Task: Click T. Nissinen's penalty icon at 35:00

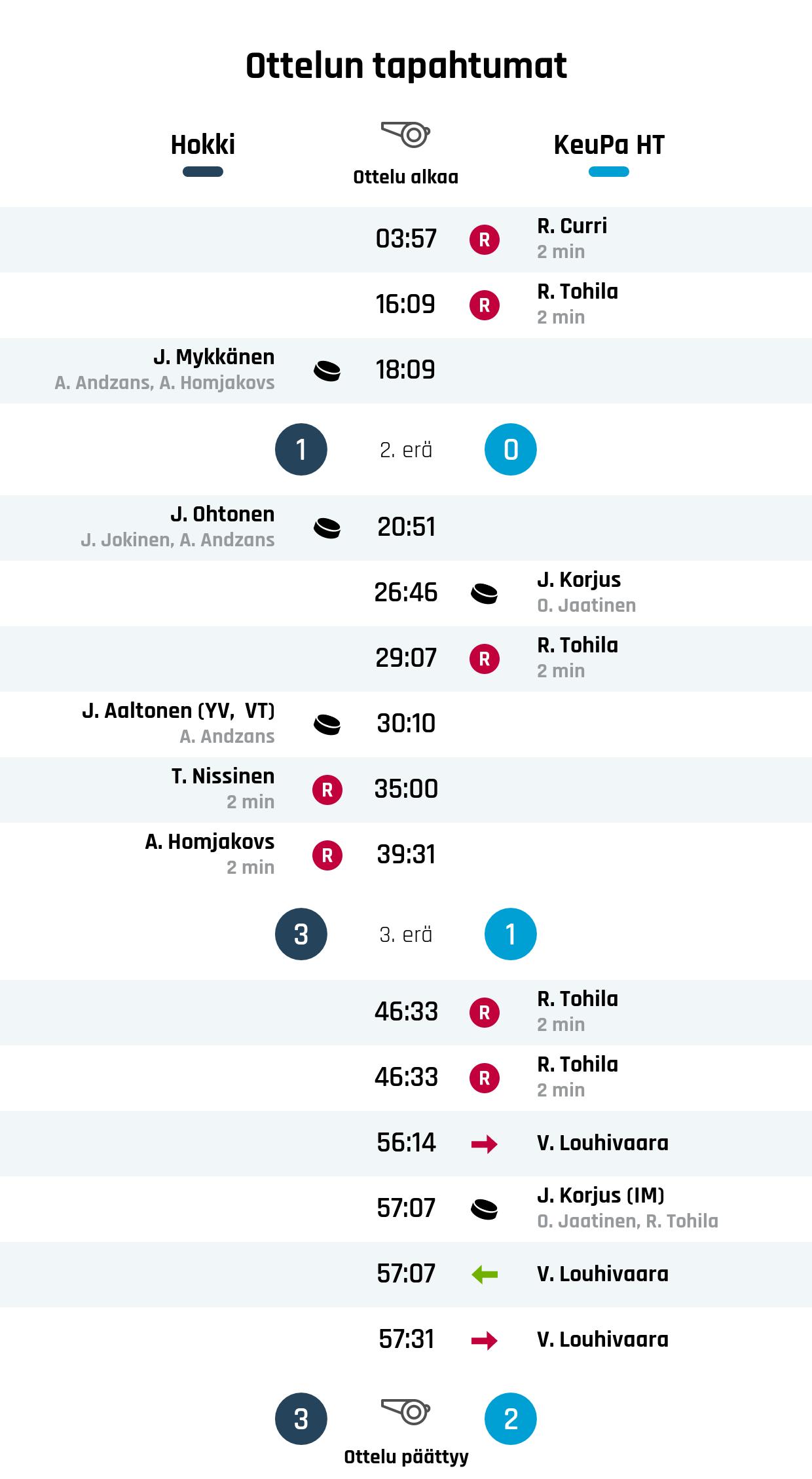Action: [327, 790]
